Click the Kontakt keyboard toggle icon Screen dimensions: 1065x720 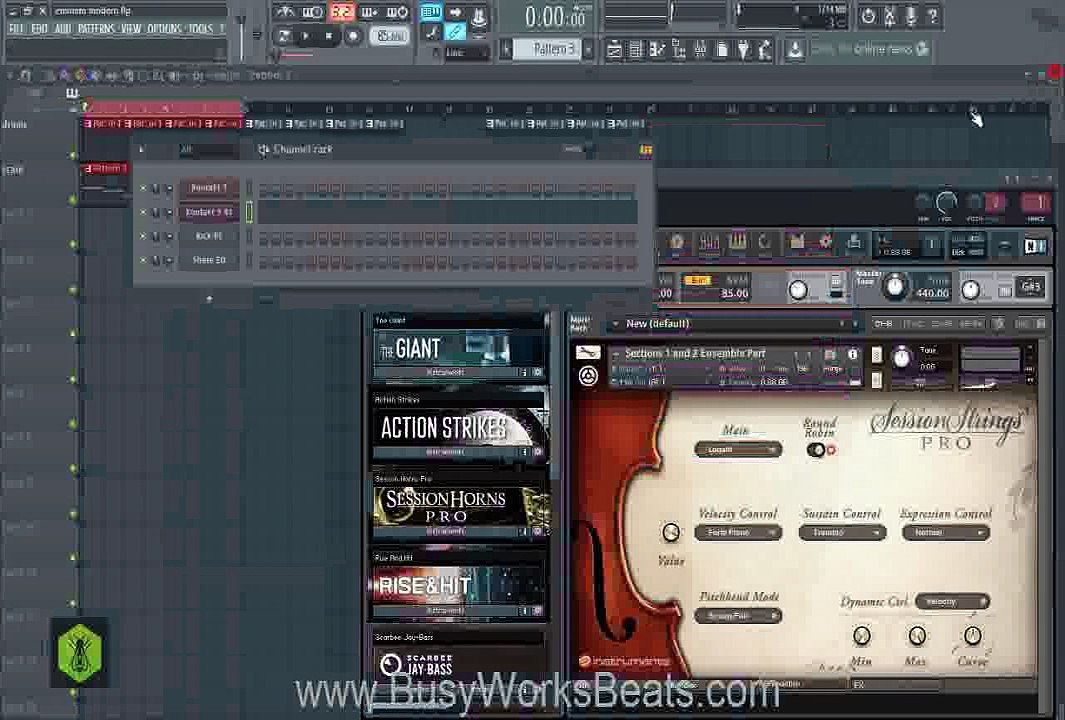coord(738,242)
